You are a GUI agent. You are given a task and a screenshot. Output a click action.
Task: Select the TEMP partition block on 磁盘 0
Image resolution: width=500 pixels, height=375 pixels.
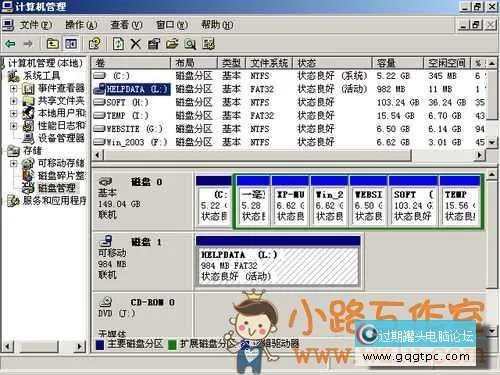point(460,201)
